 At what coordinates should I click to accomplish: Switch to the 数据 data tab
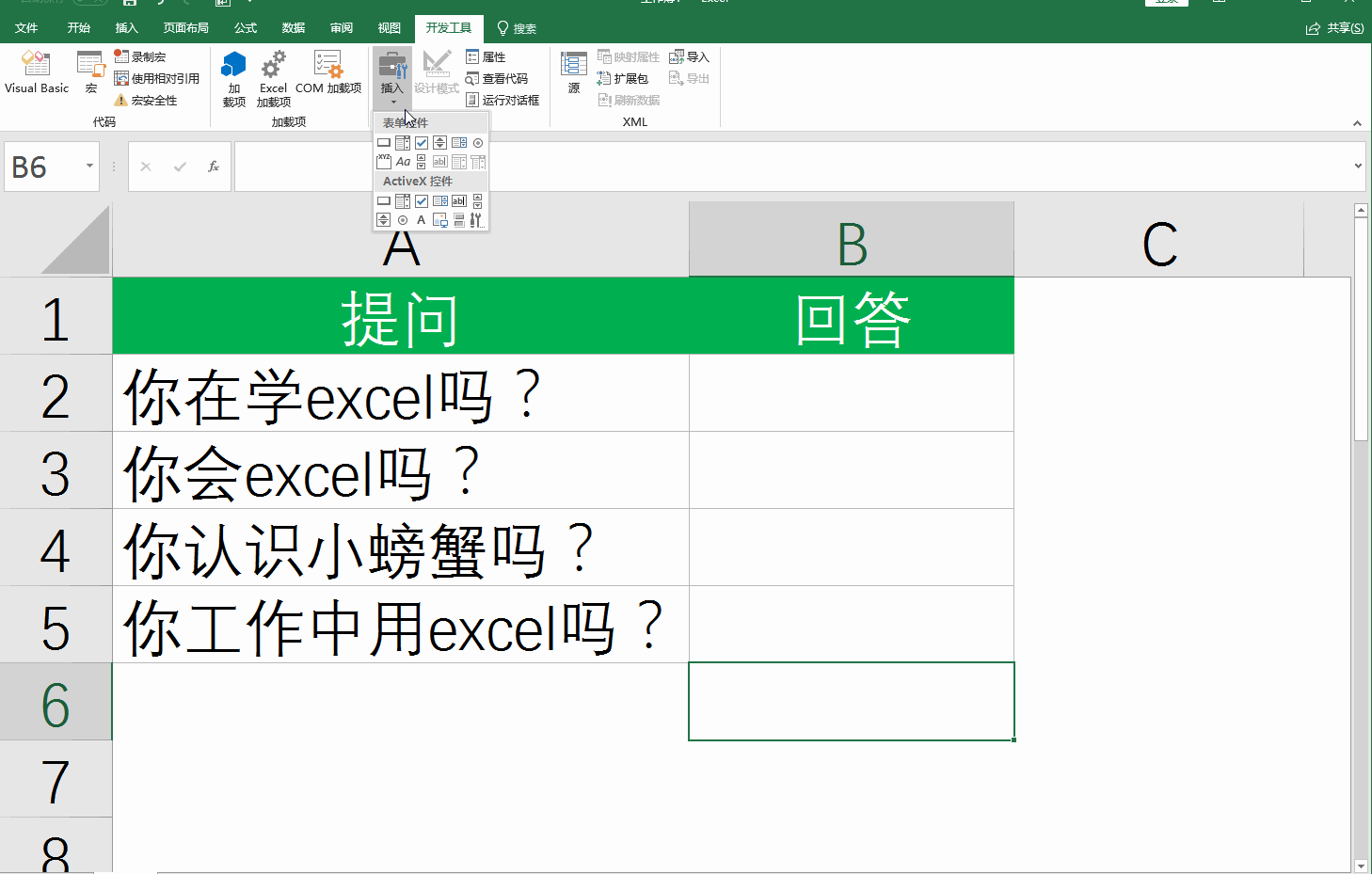click(x=294, y=28)
